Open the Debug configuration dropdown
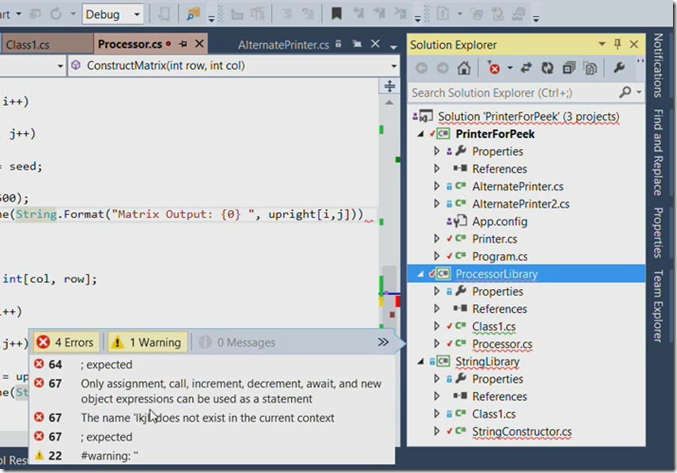The image size is (677, 473). 113,14
